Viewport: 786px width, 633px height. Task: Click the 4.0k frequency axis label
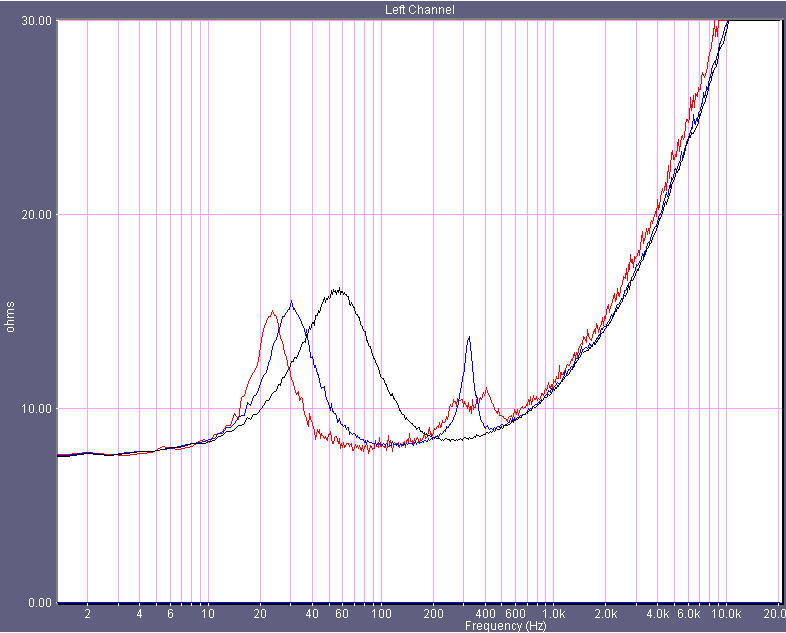click(657, 614)
